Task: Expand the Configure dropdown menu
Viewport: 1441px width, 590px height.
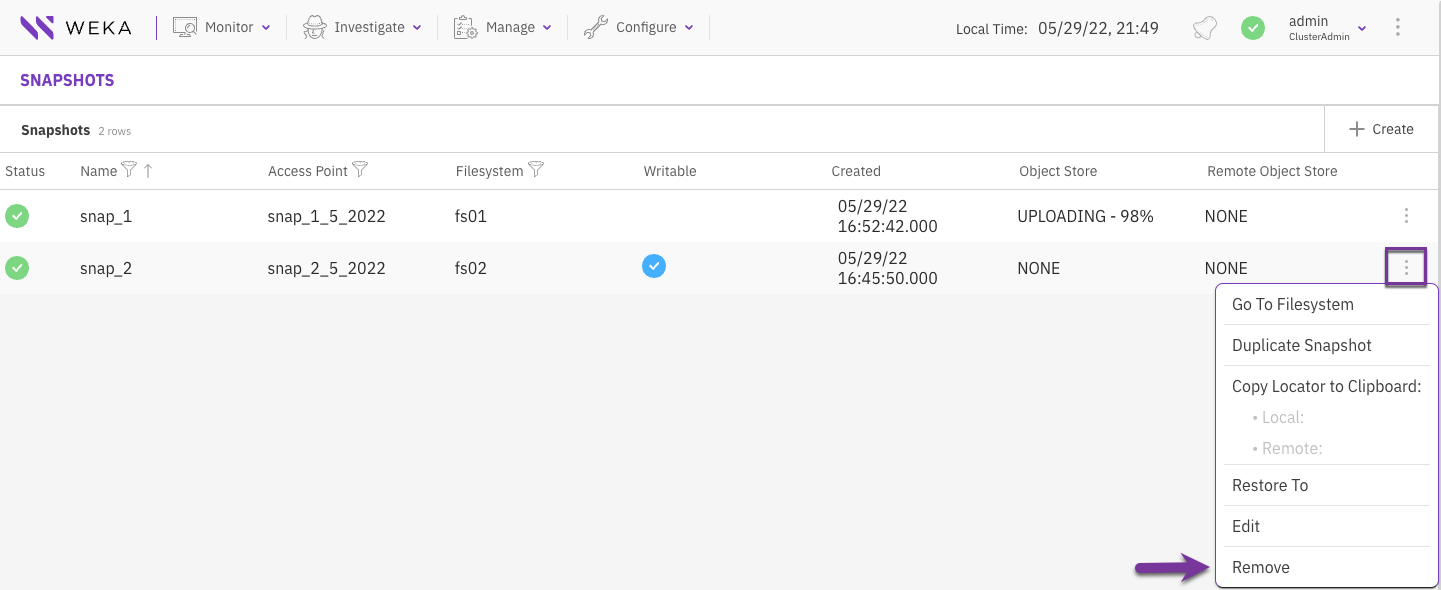Action: [639, 28]
